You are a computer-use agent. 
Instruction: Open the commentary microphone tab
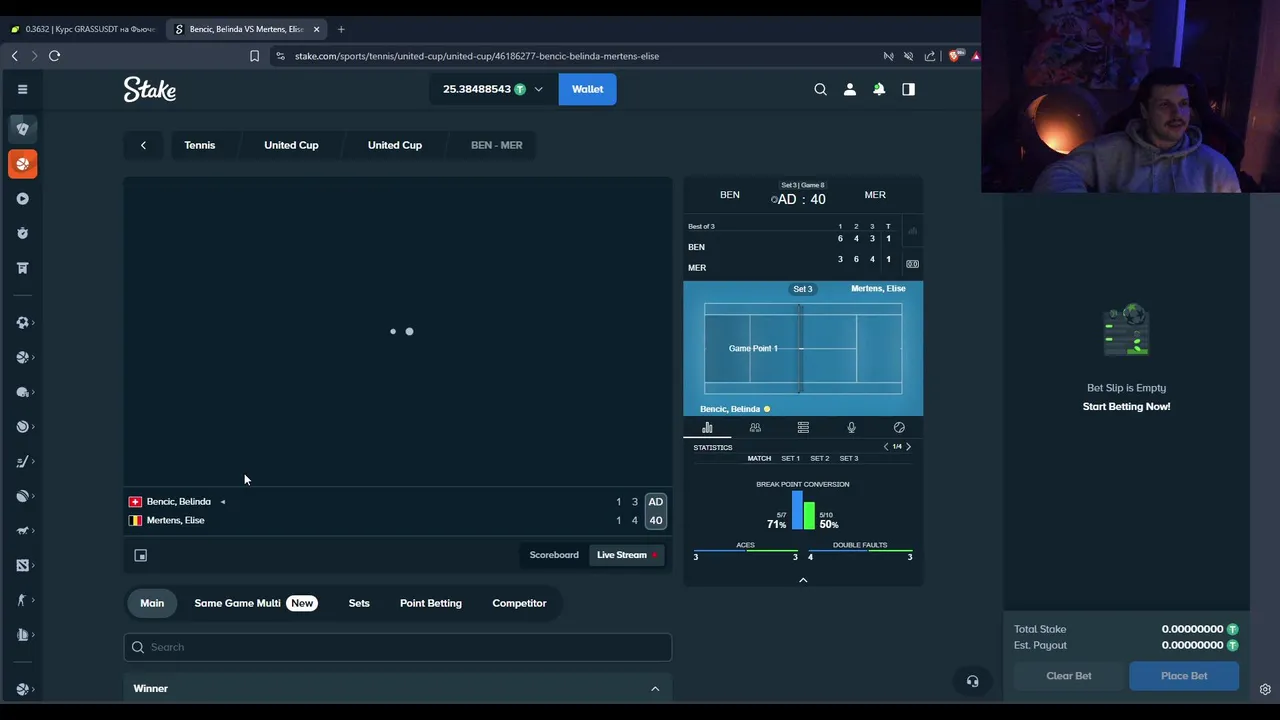click(851, 428)
